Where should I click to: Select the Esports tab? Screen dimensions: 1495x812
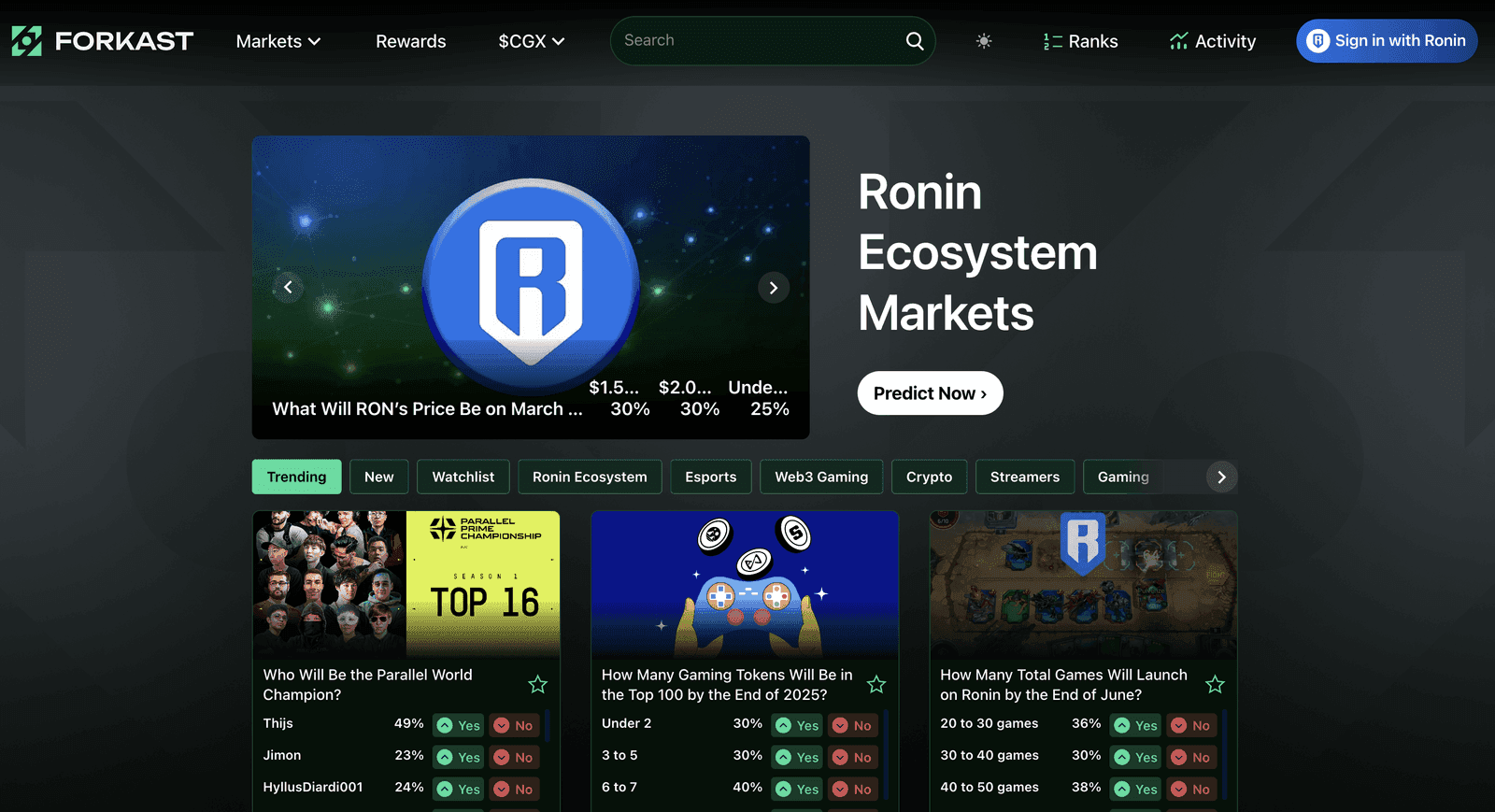(x=711, y=477)
